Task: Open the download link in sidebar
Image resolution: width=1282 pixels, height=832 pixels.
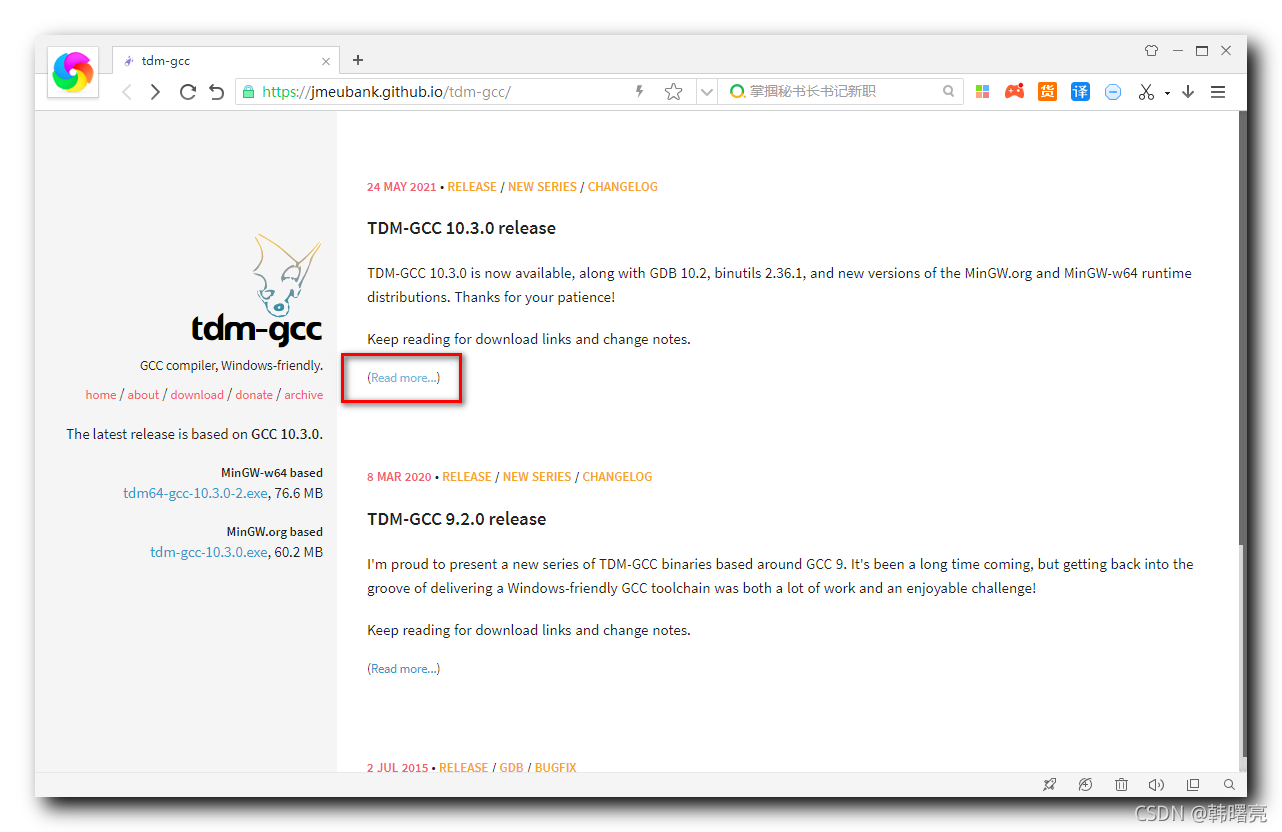Action: tap(197, 395)
